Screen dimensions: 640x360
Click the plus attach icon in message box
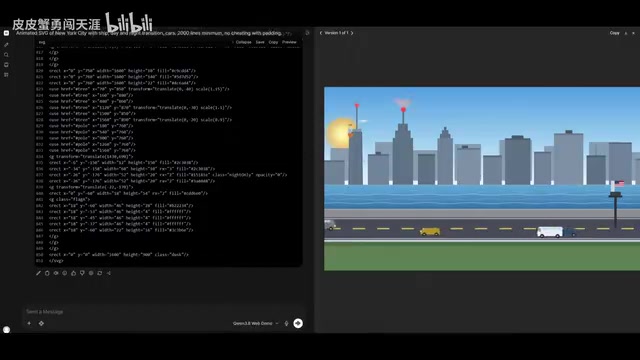point(29,323)
